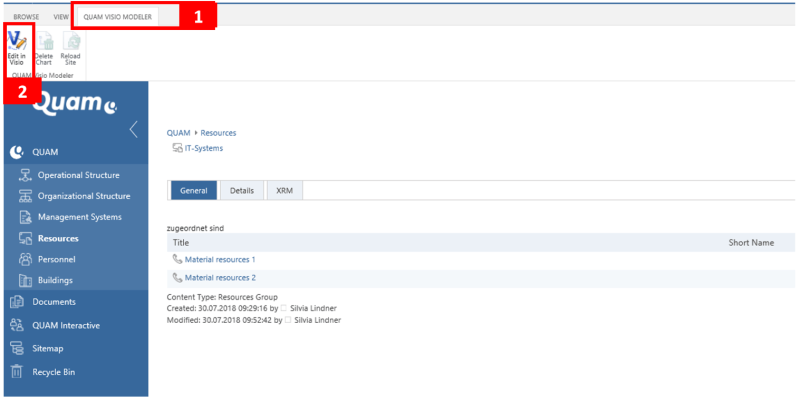Viewport: 800px width, 403px height.
Task: Click the presence box beside the Modified author
Action: pos(288,320)
